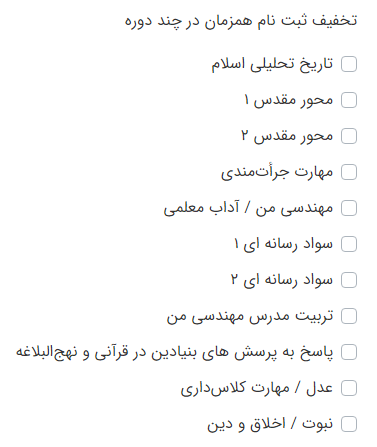Image resolution: width=377 pixels, height=447 pixels.
Task: Toggle the مهندسی من / آداب معلمی checkbox
Action: tap(349, 208)
